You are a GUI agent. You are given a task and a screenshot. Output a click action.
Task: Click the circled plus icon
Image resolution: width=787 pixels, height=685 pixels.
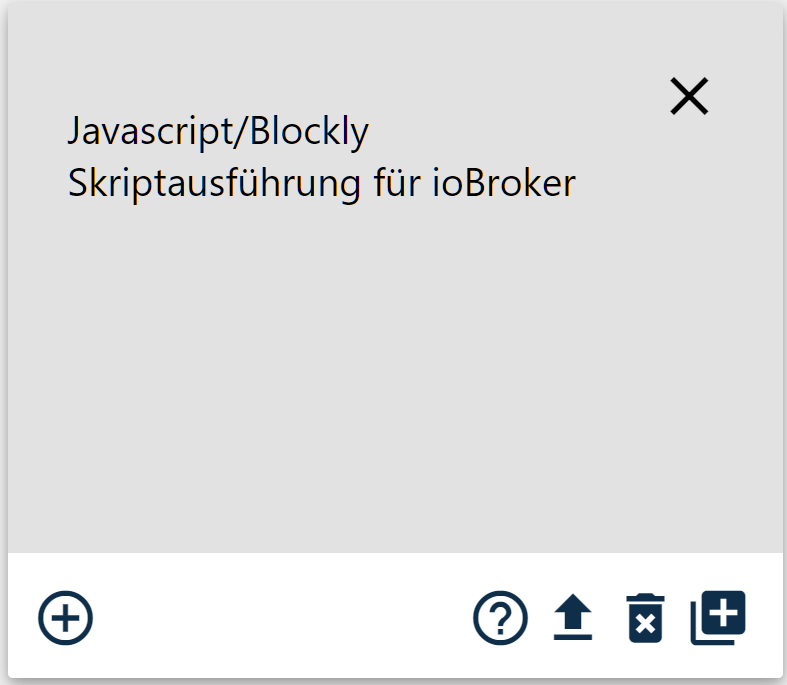(65, 618)
